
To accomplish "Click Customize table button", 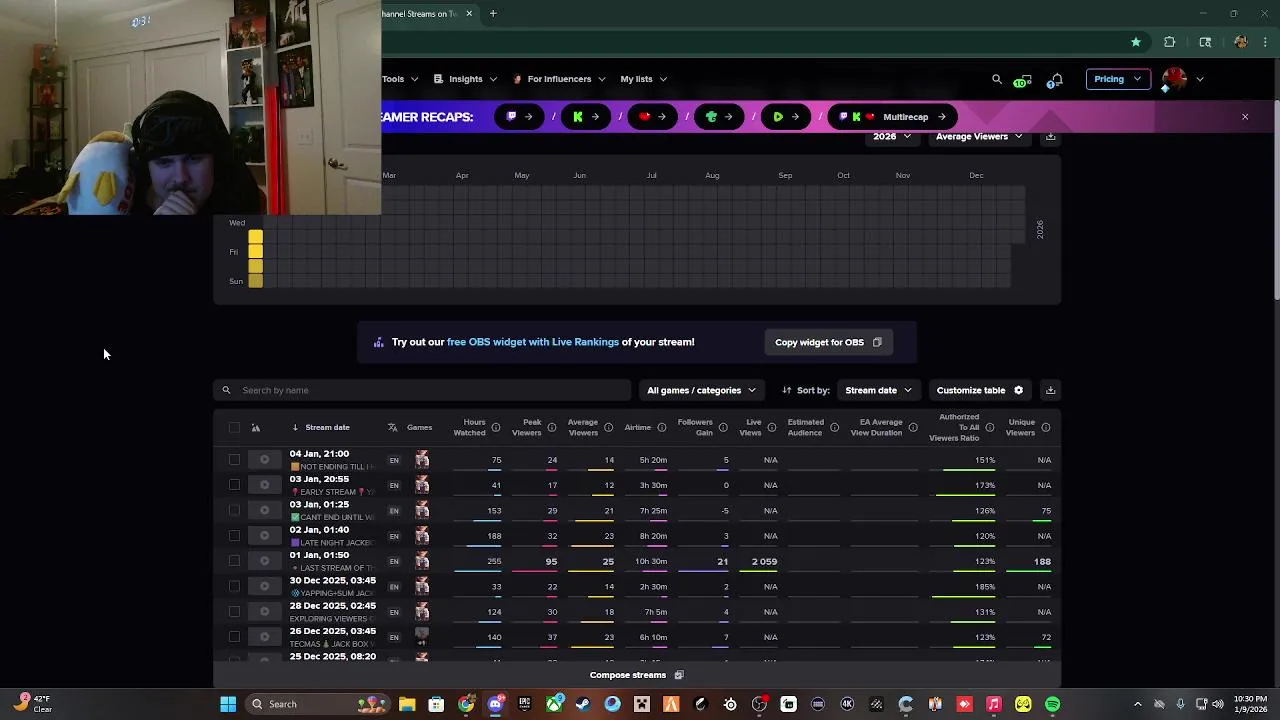I will [980, 390].
